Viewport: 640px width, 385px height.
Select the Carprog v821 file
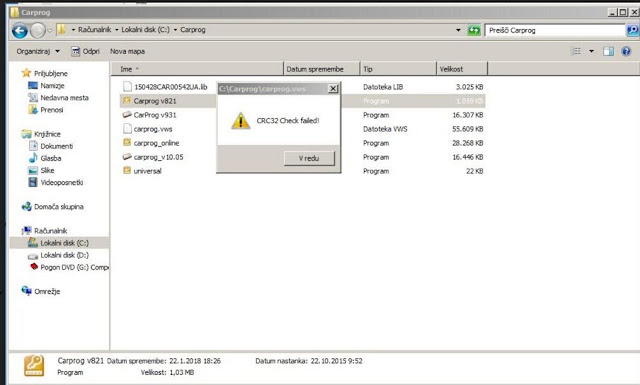click(155, 101)
